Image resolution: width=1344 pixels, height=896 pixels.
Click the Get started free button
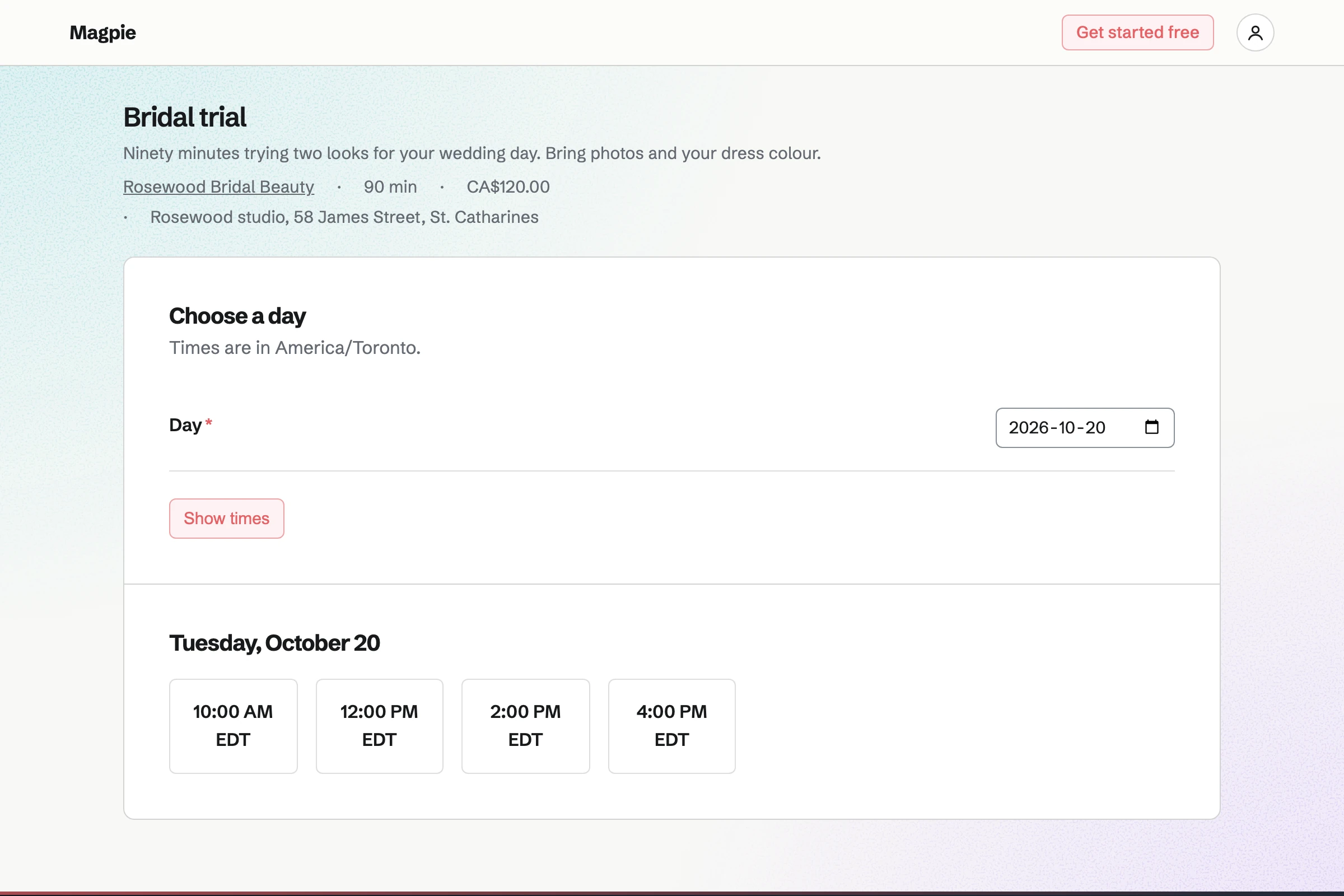(1137, 32)
